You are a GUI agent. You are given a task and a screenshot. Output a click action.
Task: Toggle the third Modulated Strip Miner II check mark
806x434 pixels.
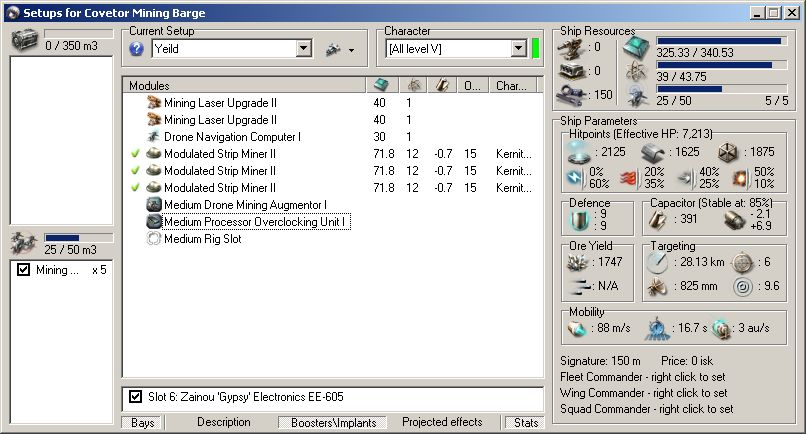coord(135,187)
